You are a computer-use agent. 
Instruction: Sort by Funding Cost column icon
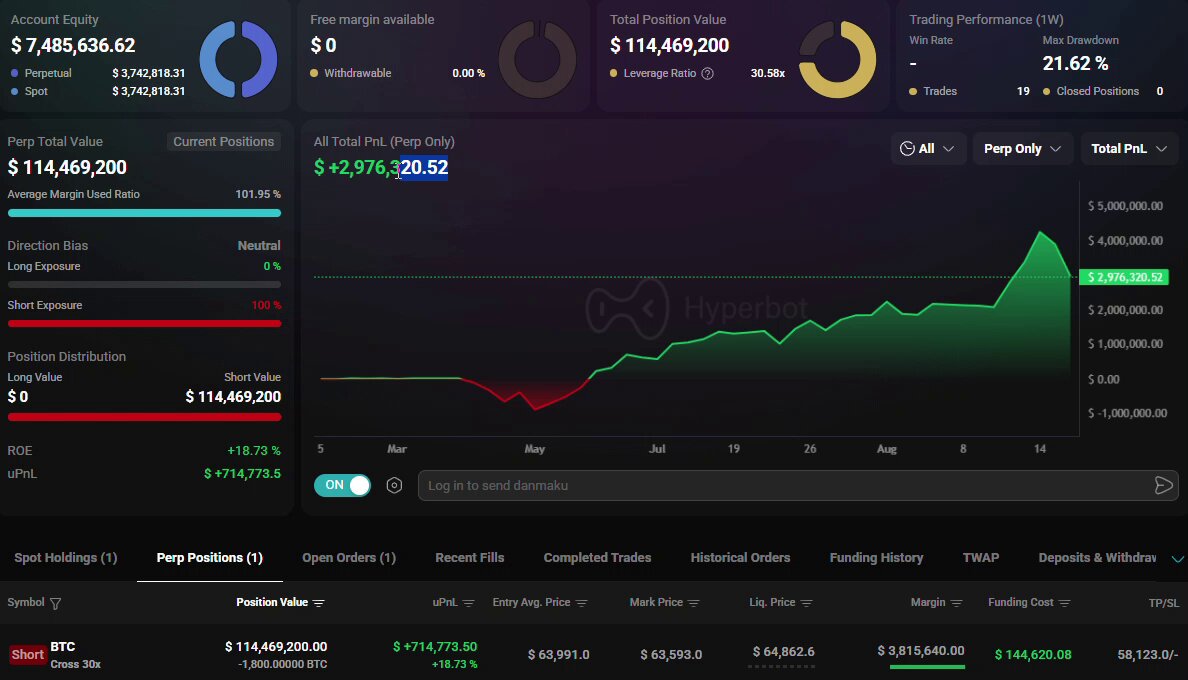tap(1065, 603)
